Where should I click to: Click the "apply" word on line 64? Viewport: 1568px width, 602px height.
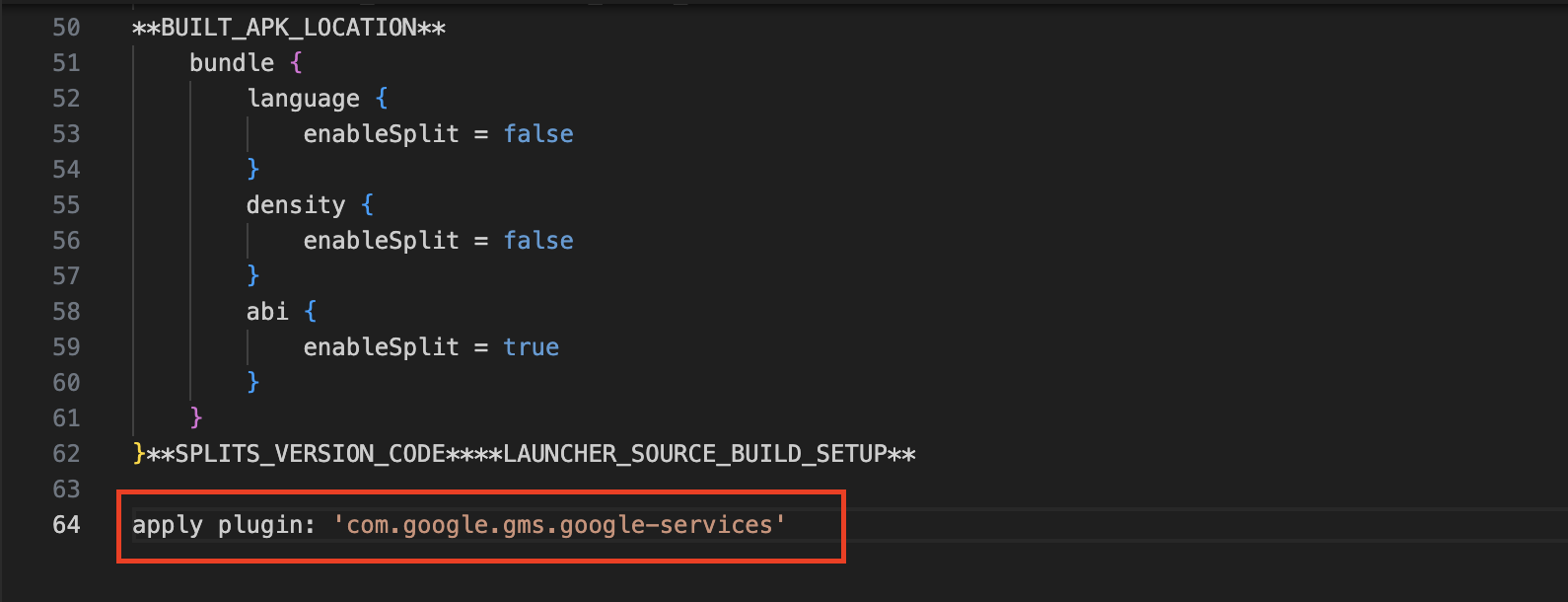[x=167, y=525]
